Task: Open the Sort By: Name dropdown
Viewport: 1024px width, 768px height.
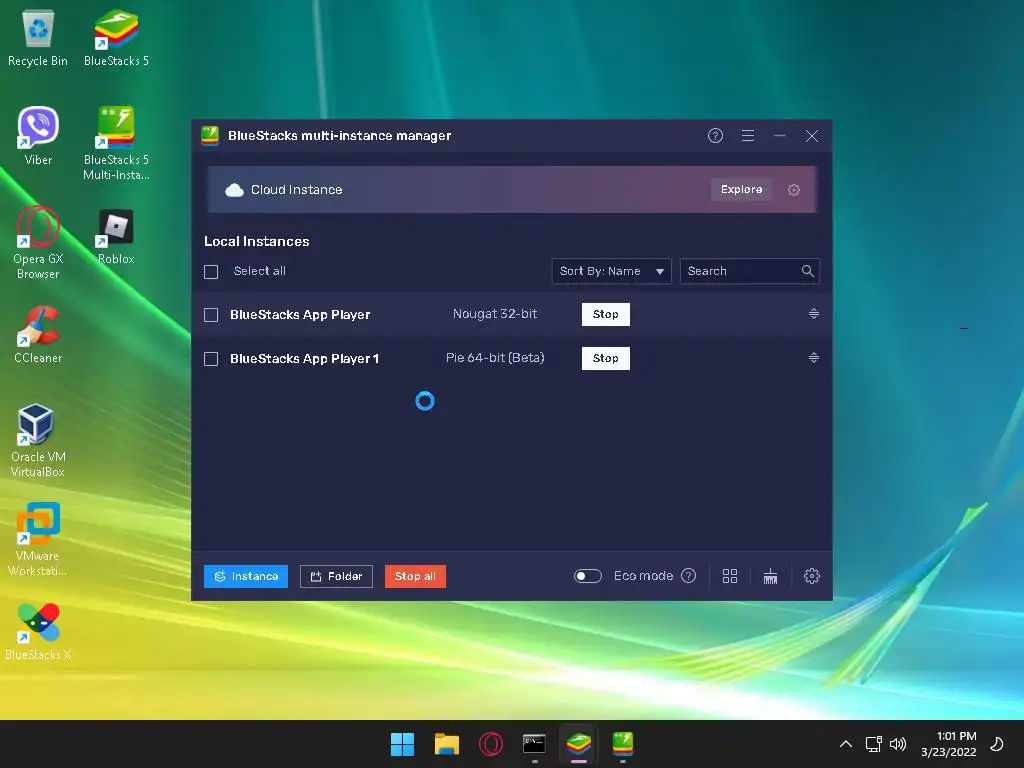Action: (x=611, y=271)
